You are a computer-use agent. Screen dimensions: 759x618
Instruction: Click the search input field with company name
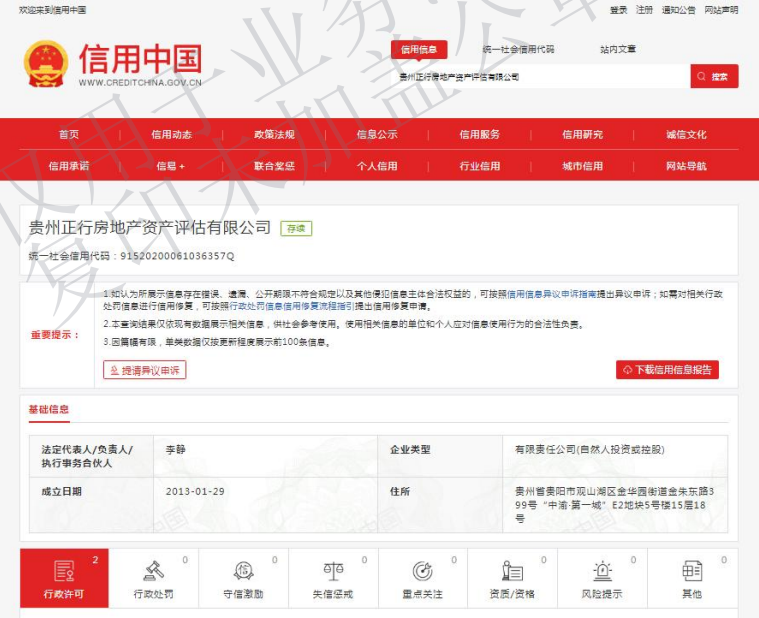point(540,76)
